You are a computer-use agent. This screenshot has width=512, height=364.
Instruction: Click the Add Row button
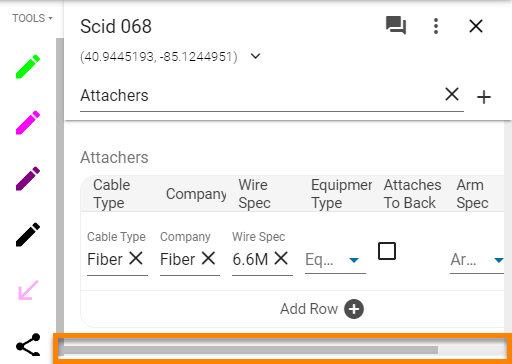click(322, 309)
